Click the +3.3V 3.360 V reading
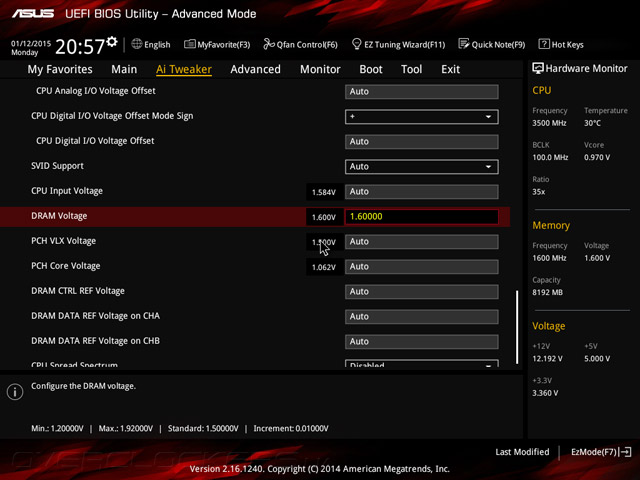Screen dimensions: 640x480 tap(545, 393)
